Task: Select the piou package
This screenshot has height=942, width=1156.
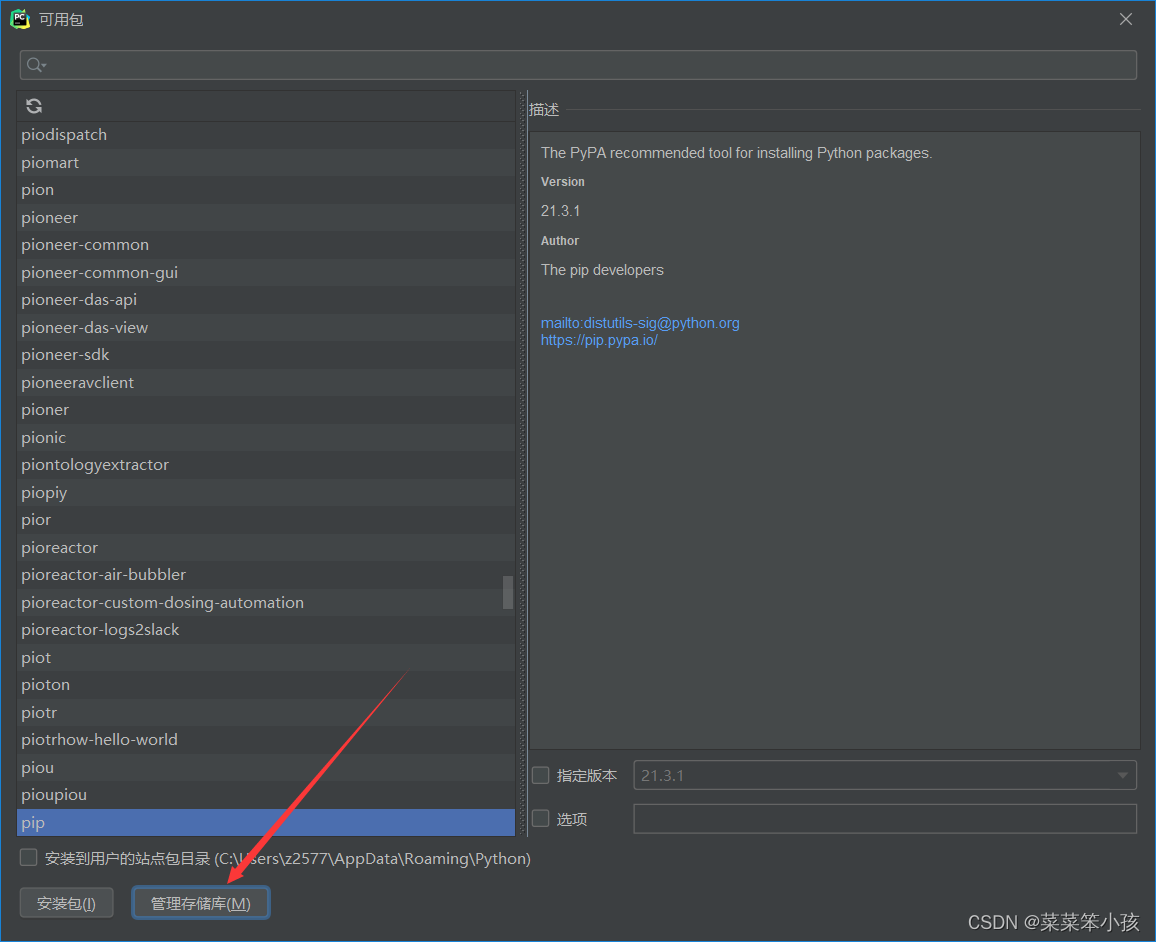Action: (x=265, y=767)
